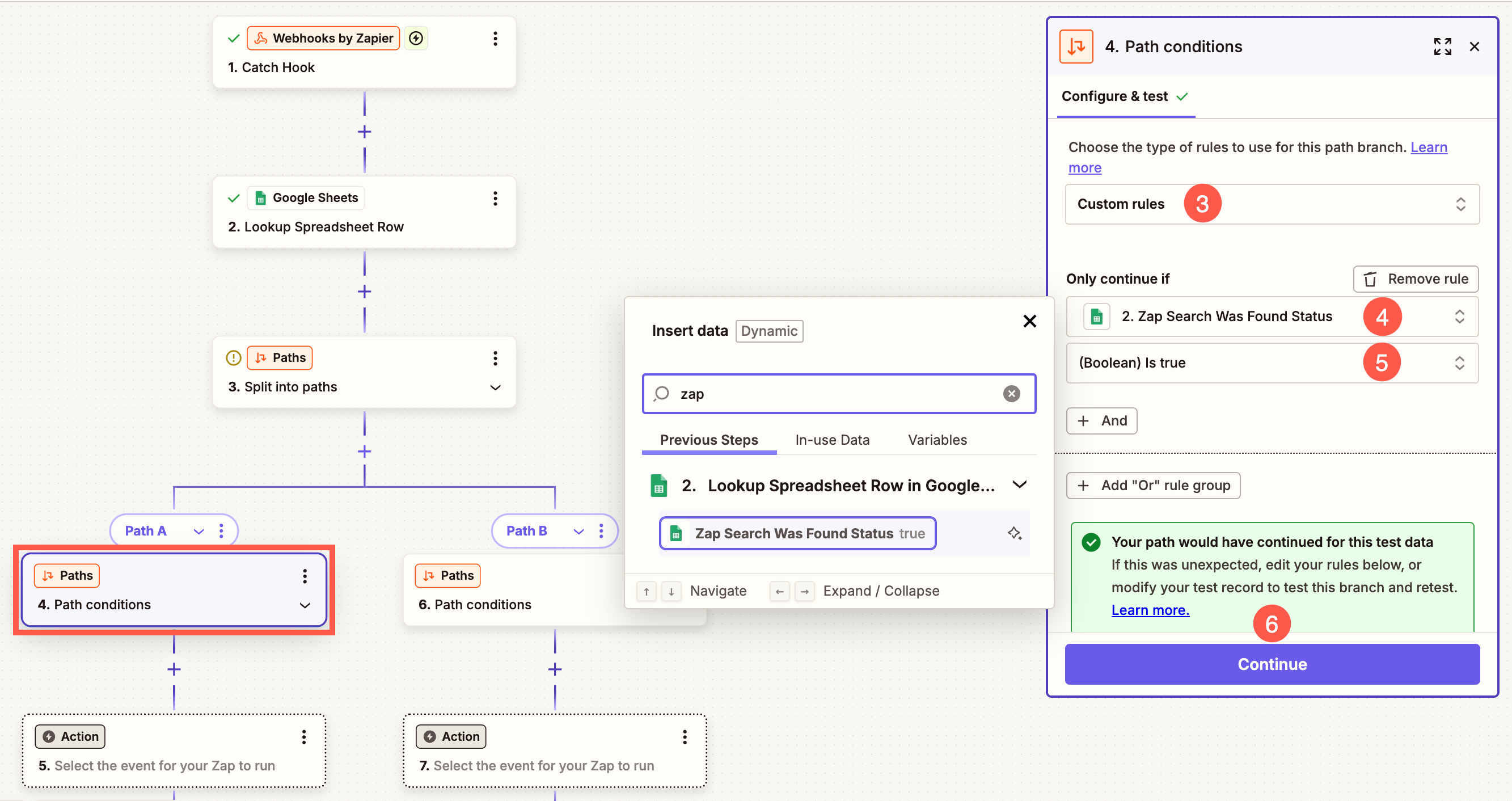Click the zap search input field
The height and width of the screenshot is (801, 1512).
click(838, 394)
